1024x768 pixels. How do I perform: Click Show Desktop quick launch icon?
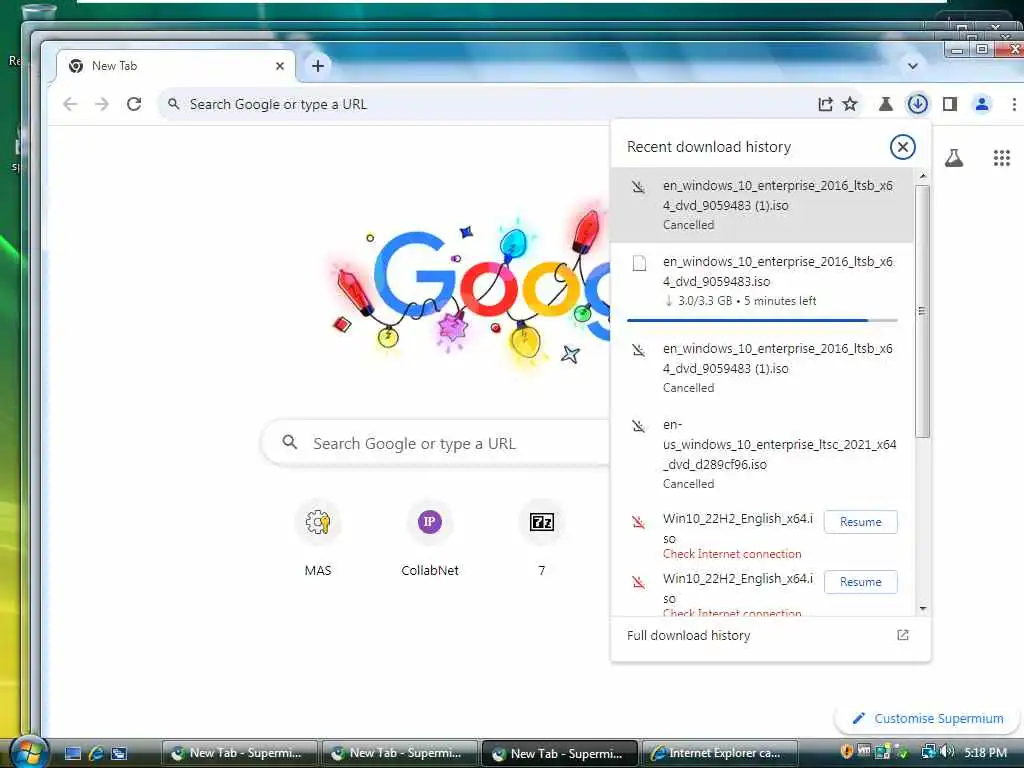(x=72, y=753)
